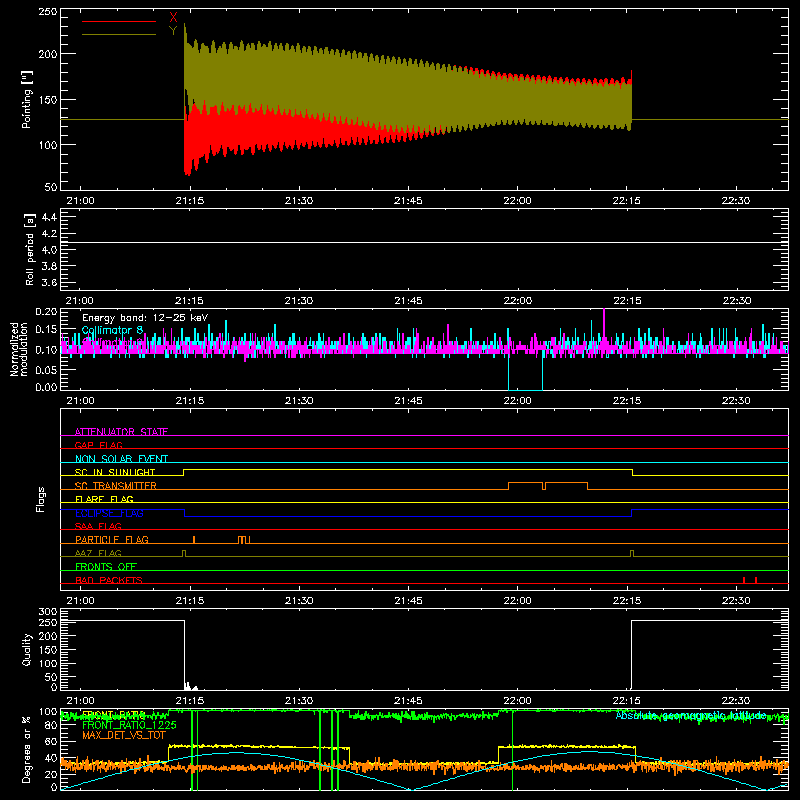The image size is (800, 800).
Task: Click the 300 tick on Quality axis
Action: [47, 611]
